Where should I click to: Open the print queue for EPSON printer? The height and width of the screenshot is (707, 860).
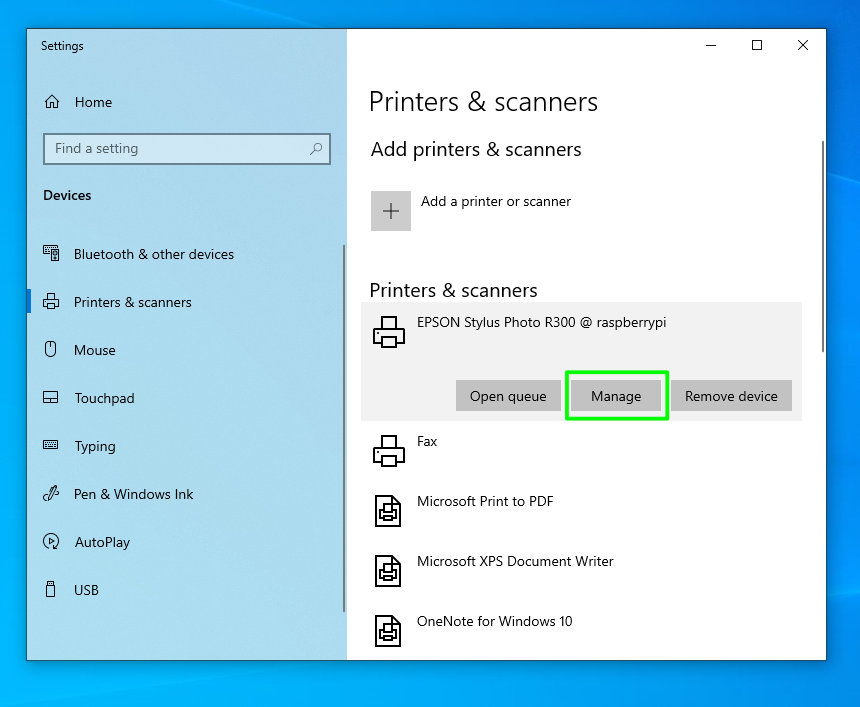(x=508, y=395)
